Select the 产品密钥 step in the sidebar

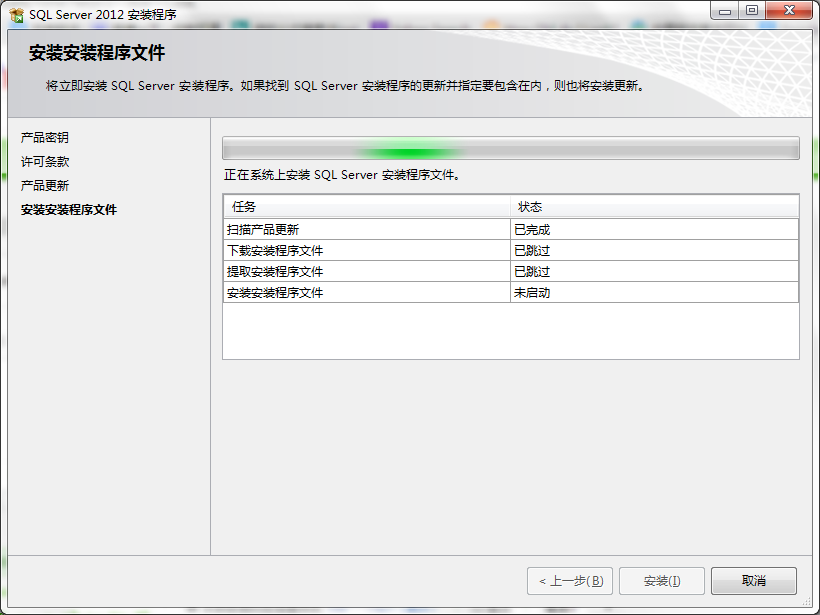44,138
